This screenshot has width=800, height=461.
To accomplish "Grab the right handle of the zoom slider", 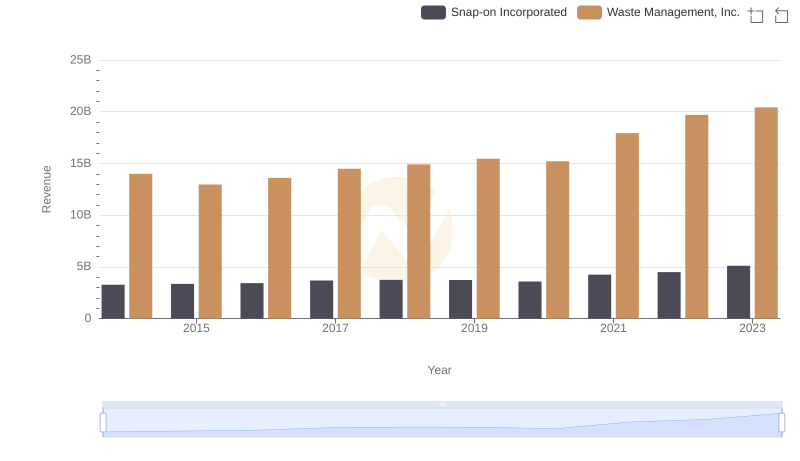I will [781, 423].
